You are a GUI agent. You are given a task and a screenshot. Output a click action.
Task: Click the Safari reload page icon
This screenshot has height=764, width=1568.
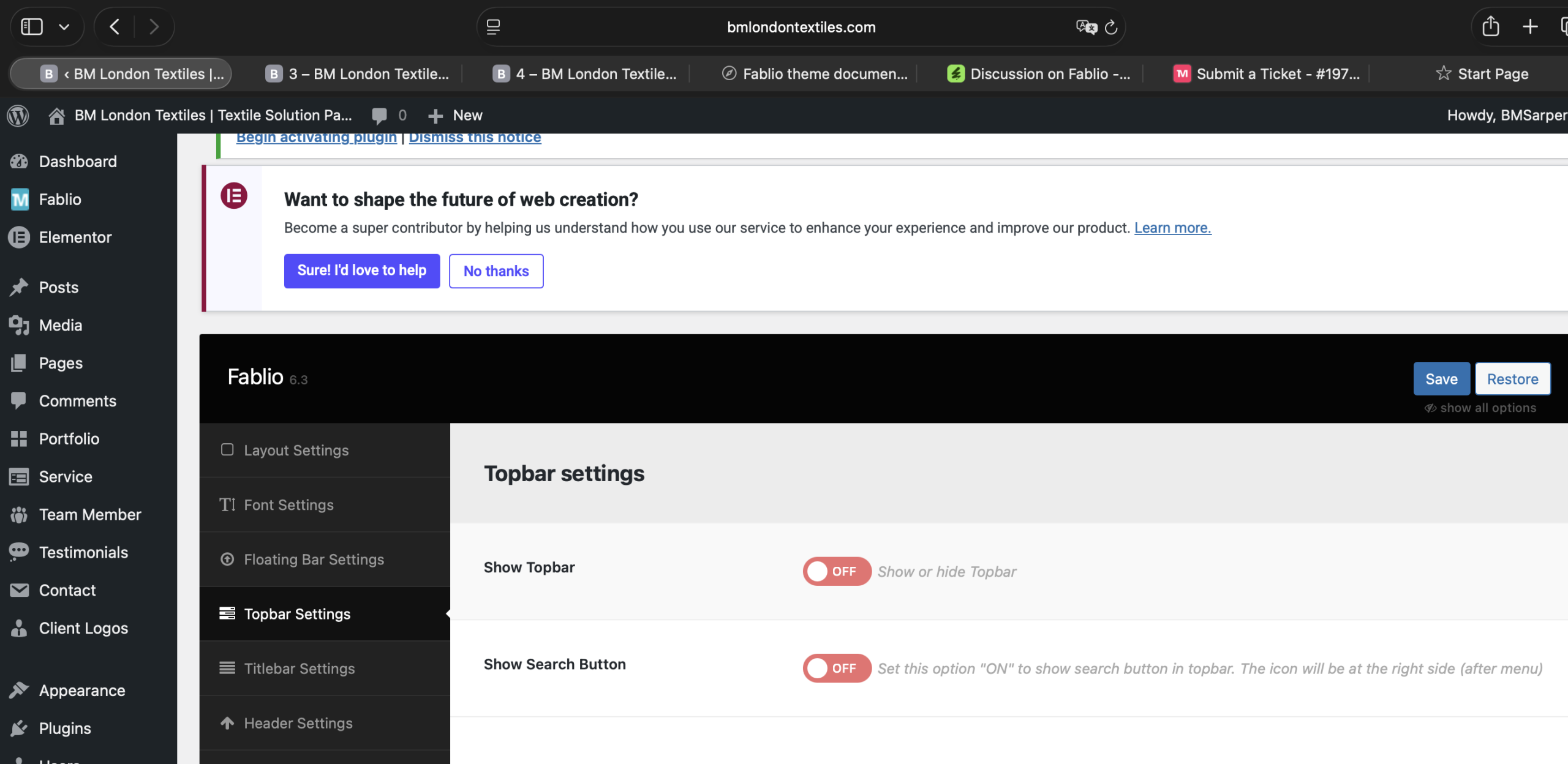point(1111,27)
